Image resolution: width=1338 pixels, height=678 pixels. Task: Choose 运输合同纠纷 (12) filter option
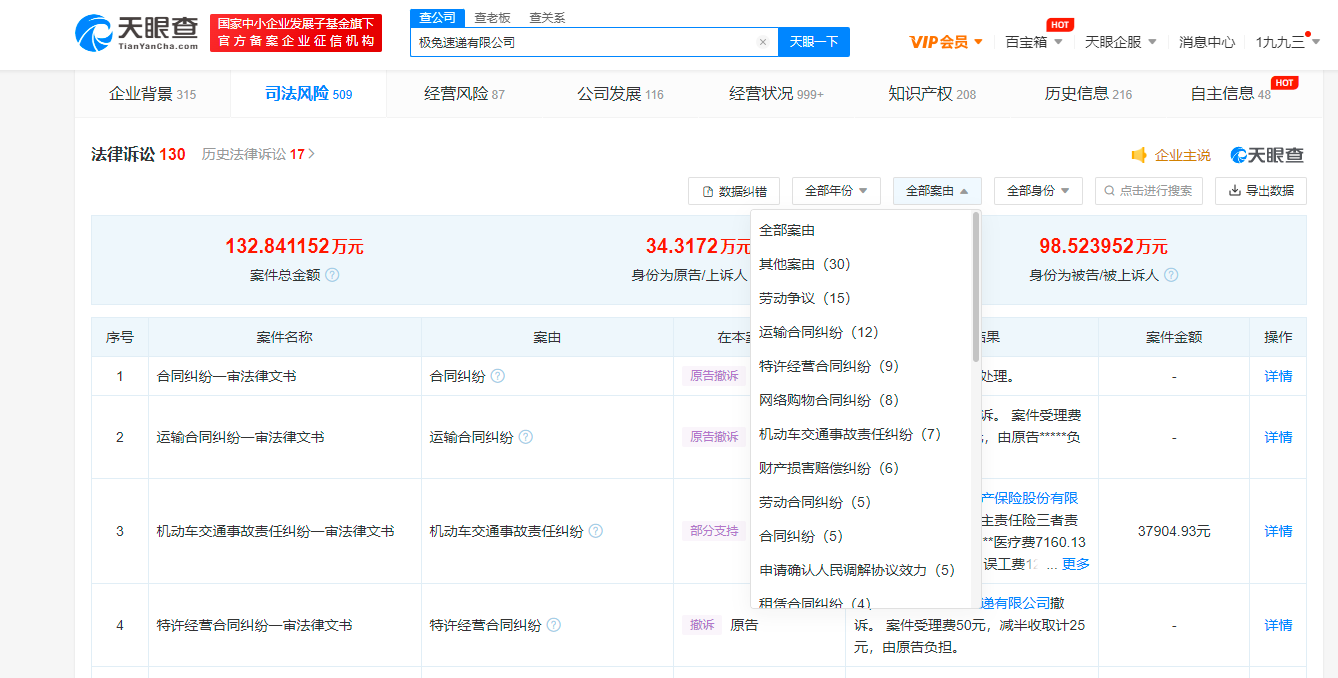pos(818,332)
